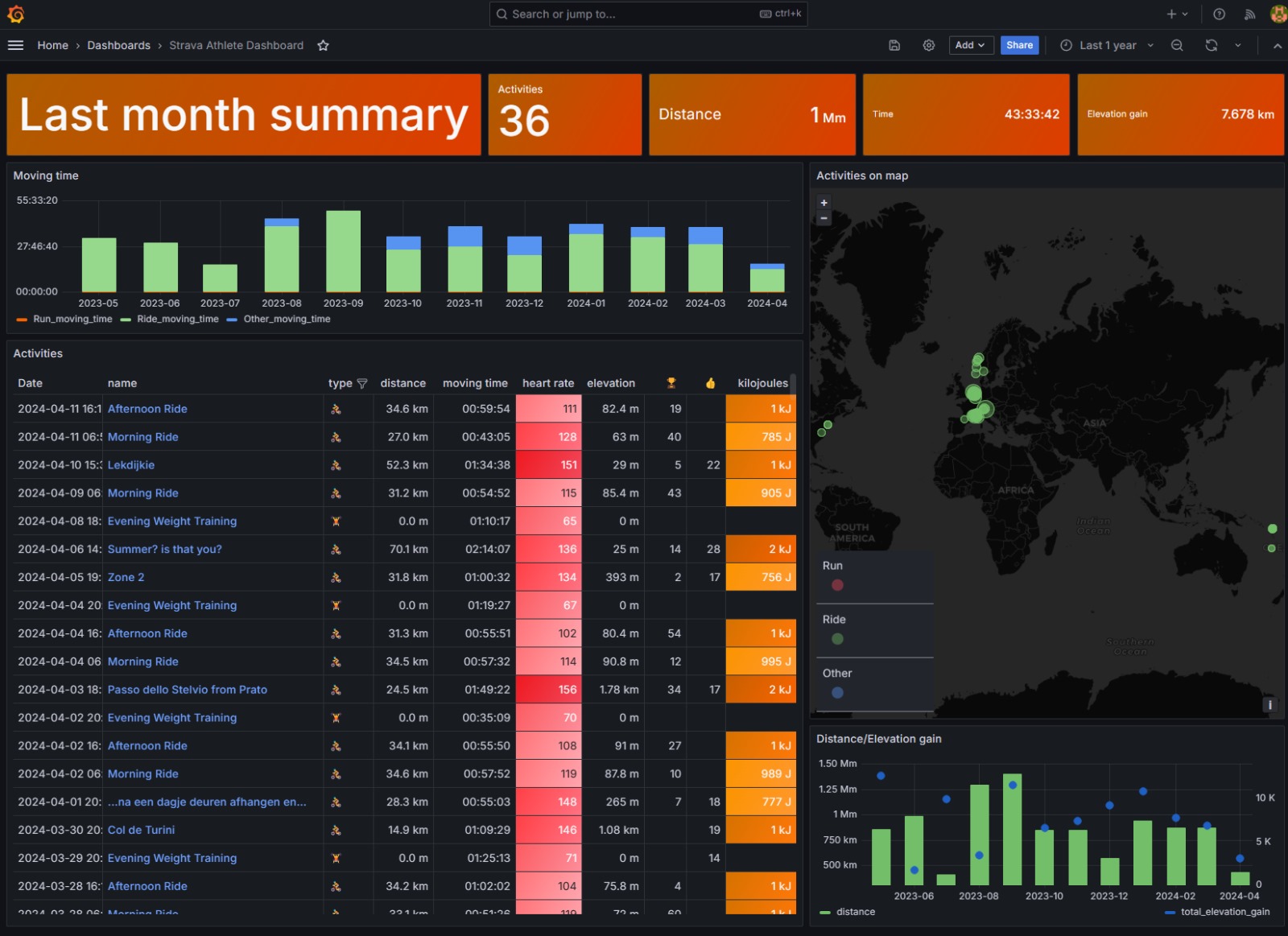Viewport: 1288px width, 936px height.
Task: Open dashboard settings gear
Action: click(x=928, y=45)
